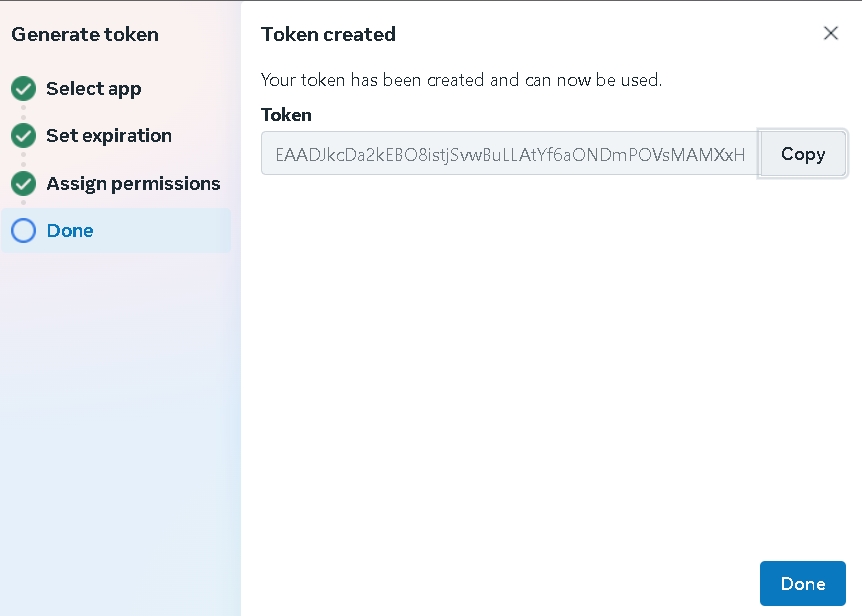Screen dimensions: 862x616
Task: Click dotted connector between Select app and Set expiration
Action: point(23,112)
